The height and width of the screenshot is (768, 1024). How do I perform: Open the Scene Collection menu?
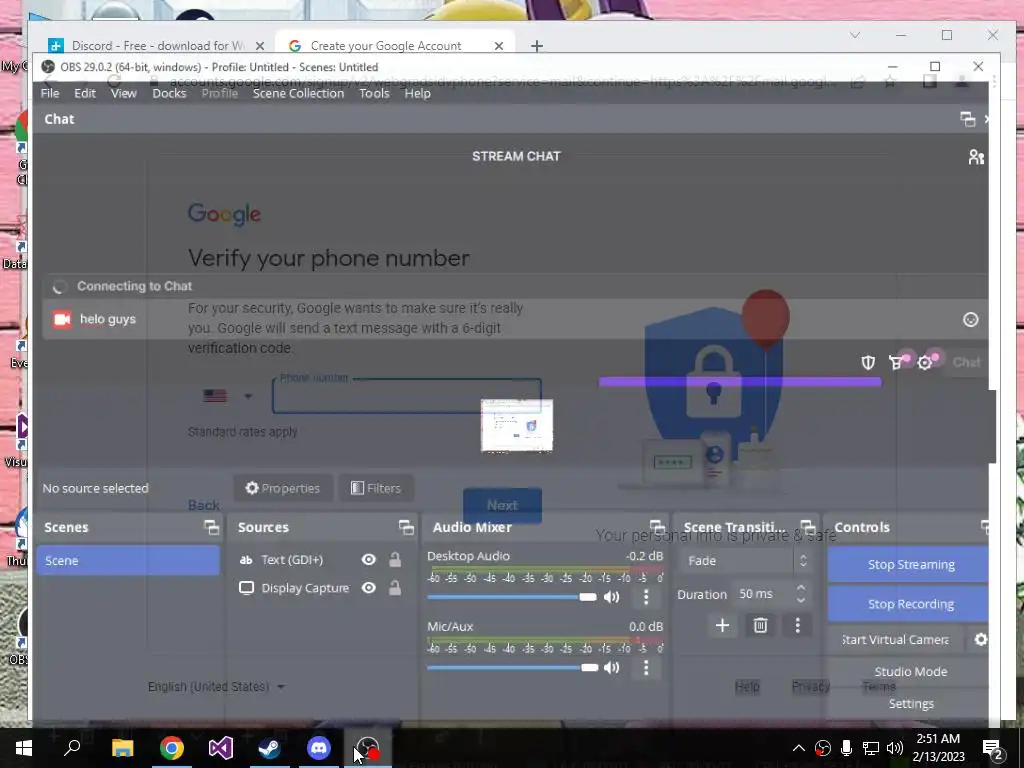coord(298,93)
